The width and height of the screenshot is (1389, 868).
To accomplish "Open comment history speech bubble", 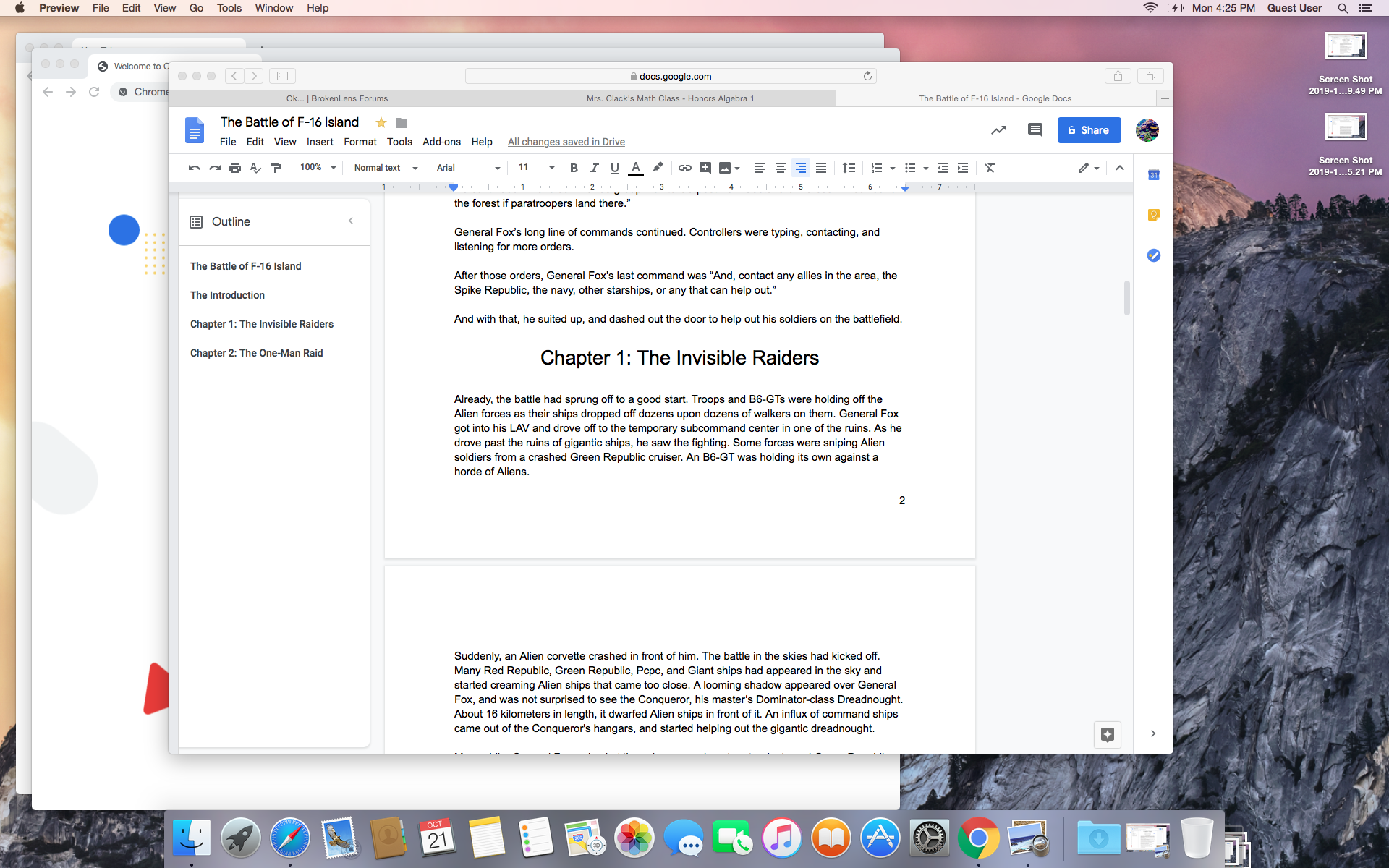I will click(x=1035, y=130).
